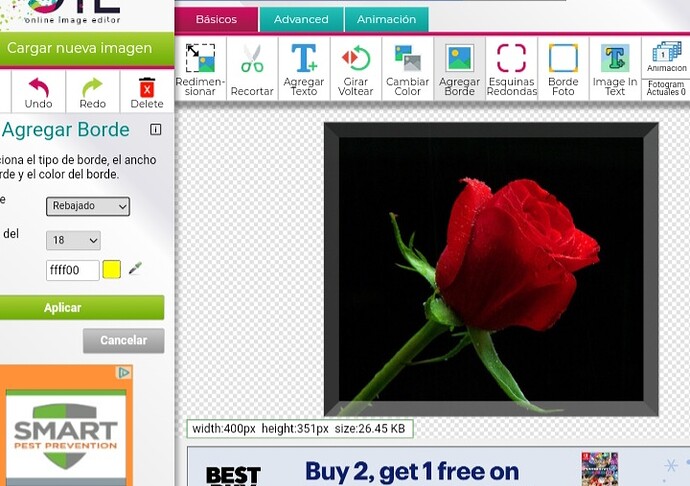Open the Esquinas Redondas tool

(511, 68)
